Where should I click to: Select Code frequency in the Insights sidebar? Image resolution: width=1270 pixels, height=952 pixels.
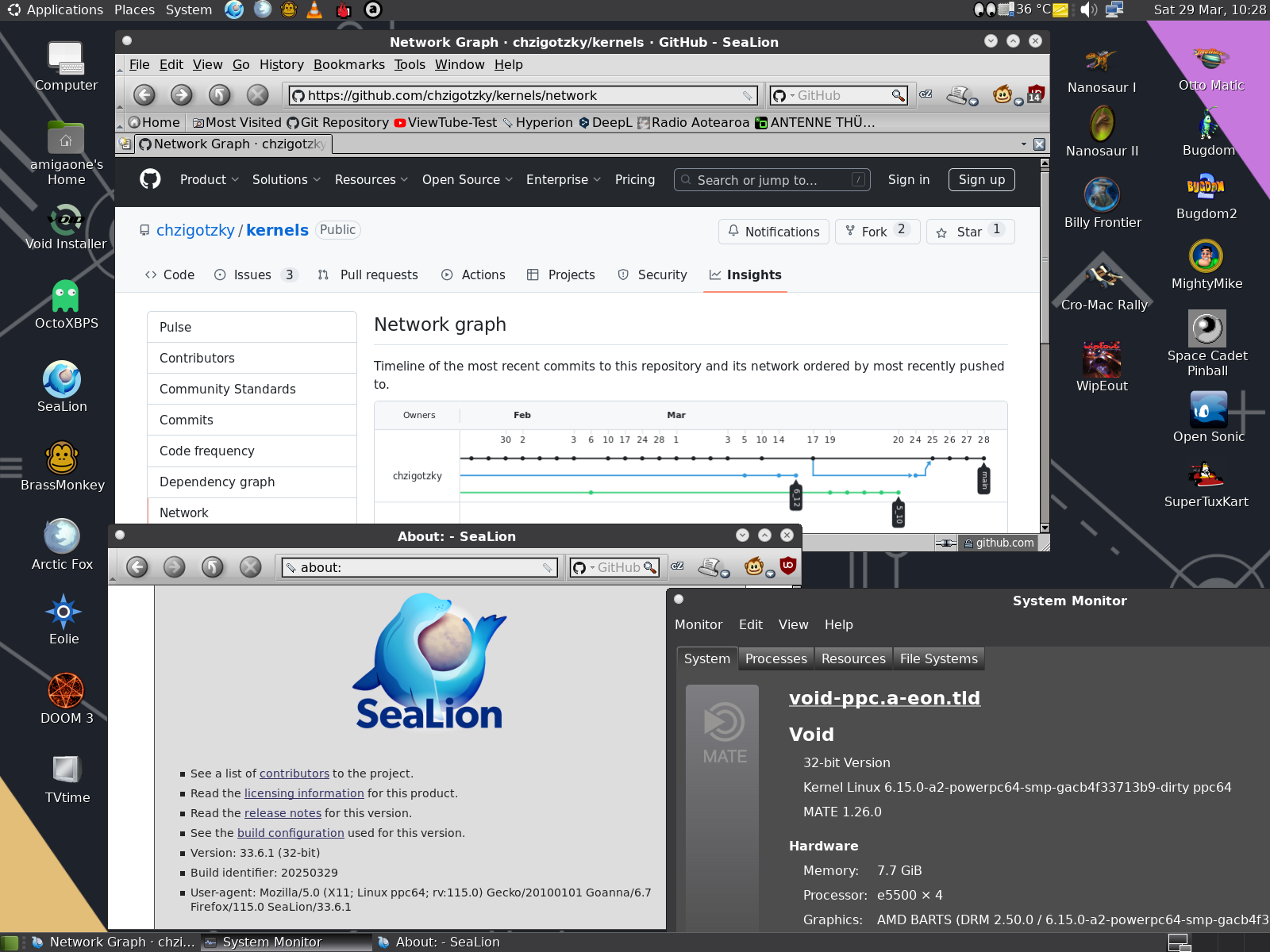click(252, 451)
